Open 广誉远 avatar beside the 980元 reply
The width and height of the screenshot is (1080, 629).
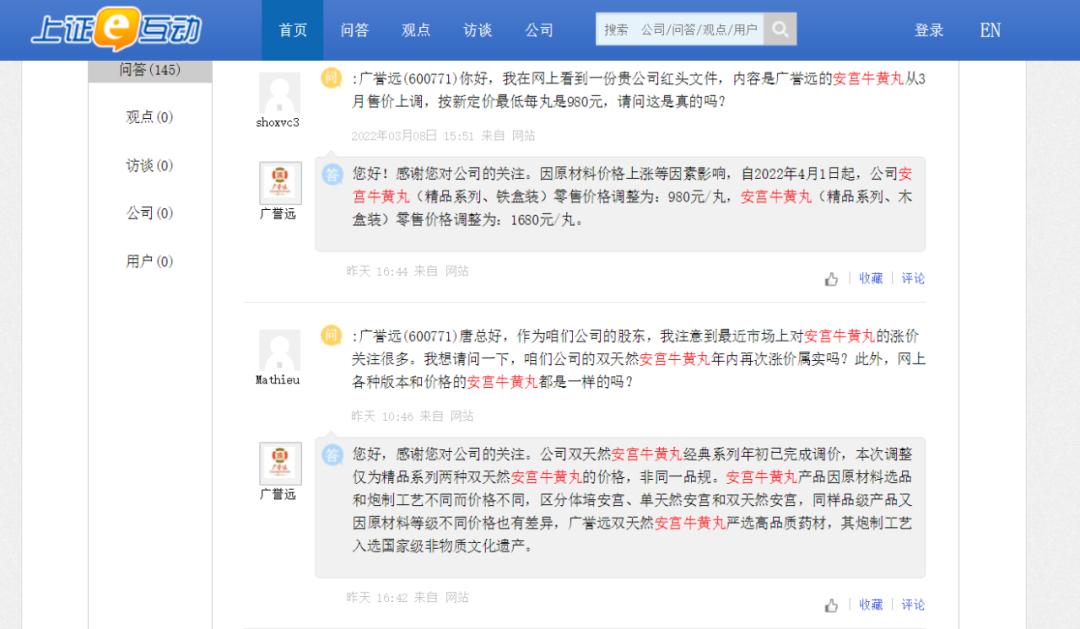tap(280, 183)
